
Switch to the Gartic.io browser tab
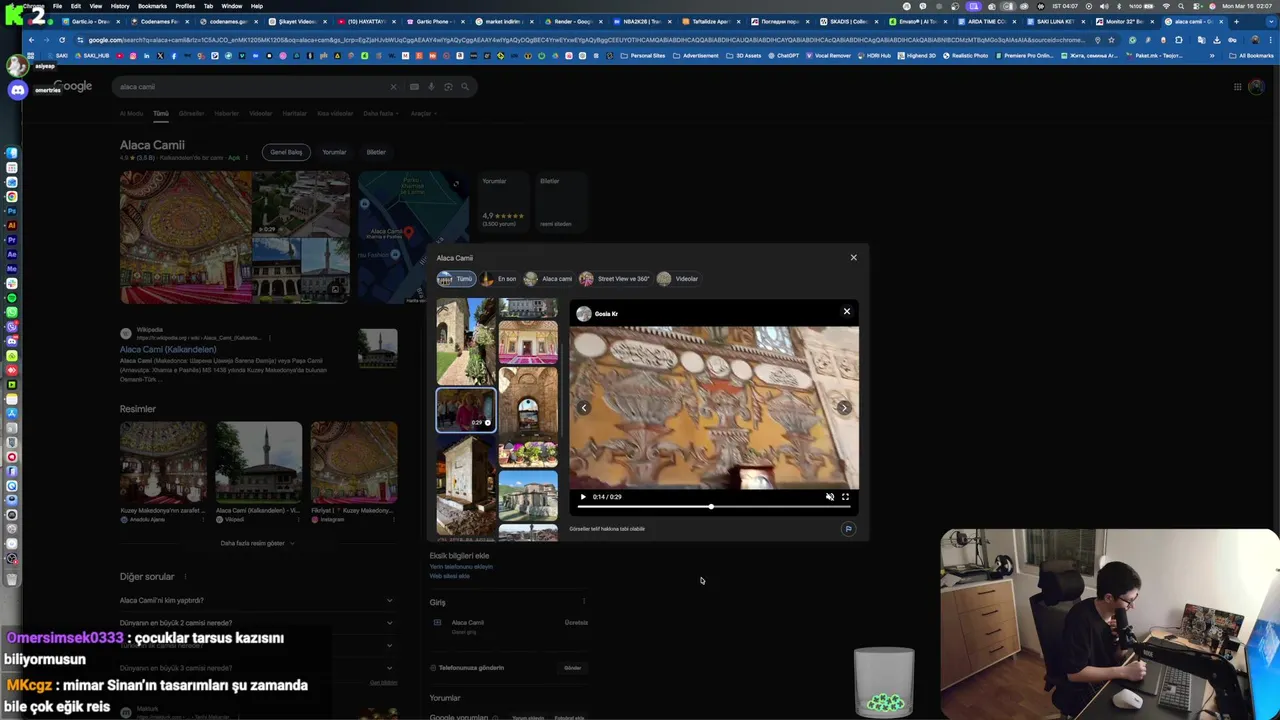coord(92,21)
